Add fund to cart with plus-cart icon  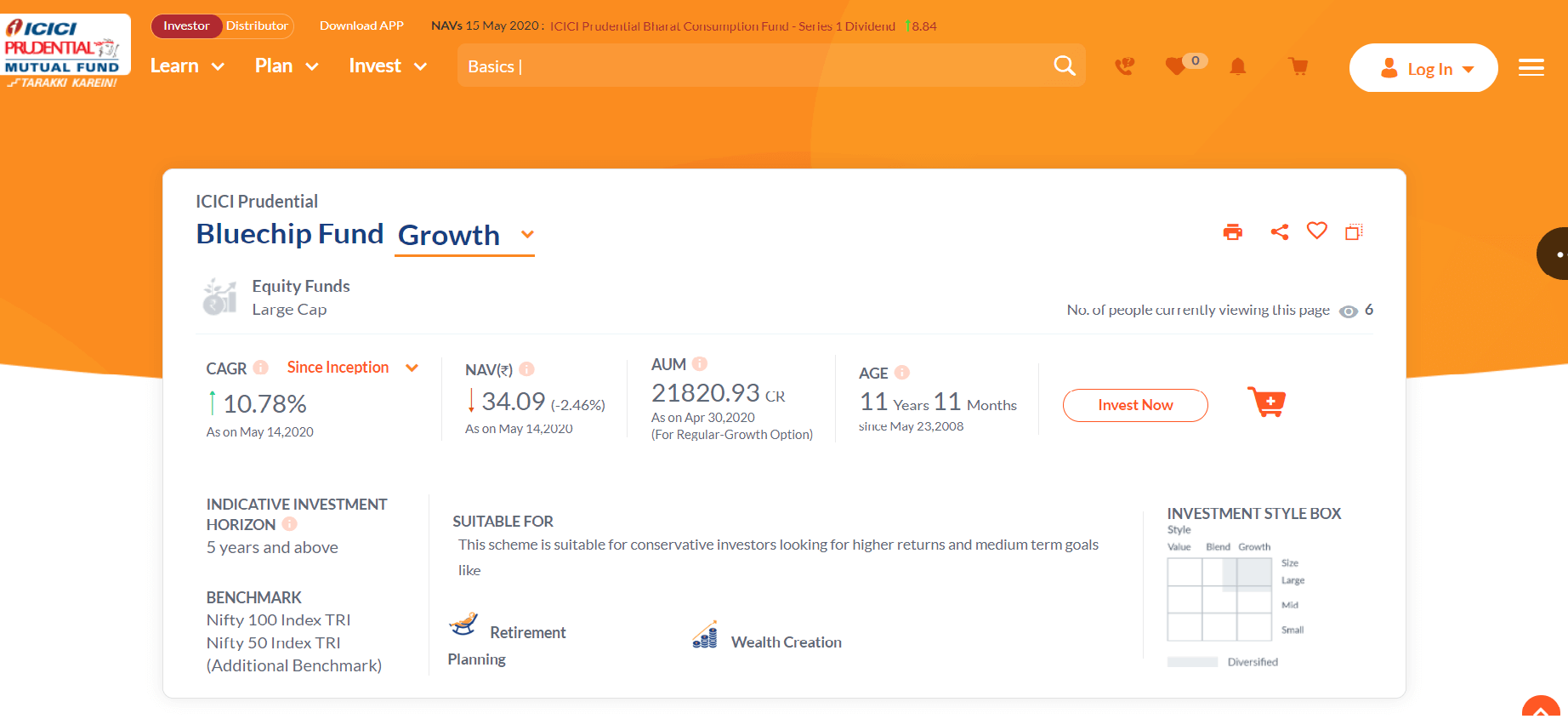click(x=1267, y=402)
